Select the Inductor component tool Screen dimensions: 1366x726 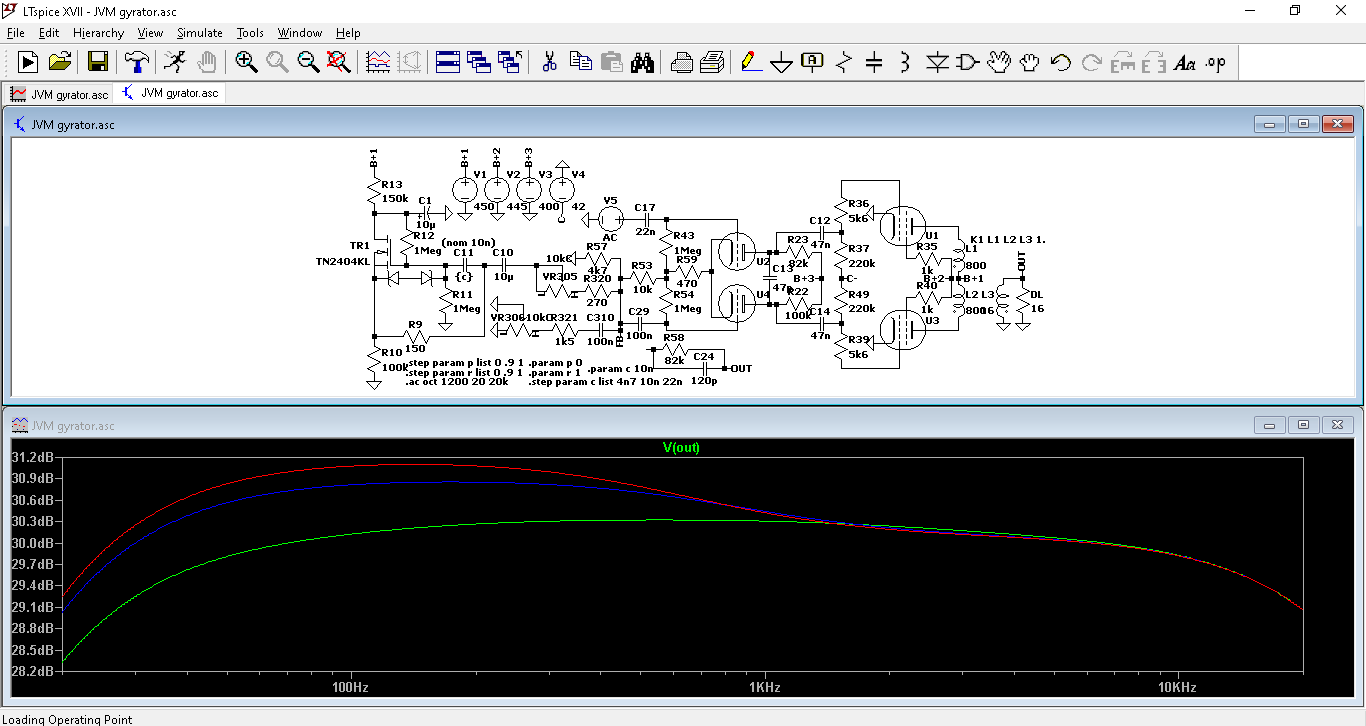(905, 62)
